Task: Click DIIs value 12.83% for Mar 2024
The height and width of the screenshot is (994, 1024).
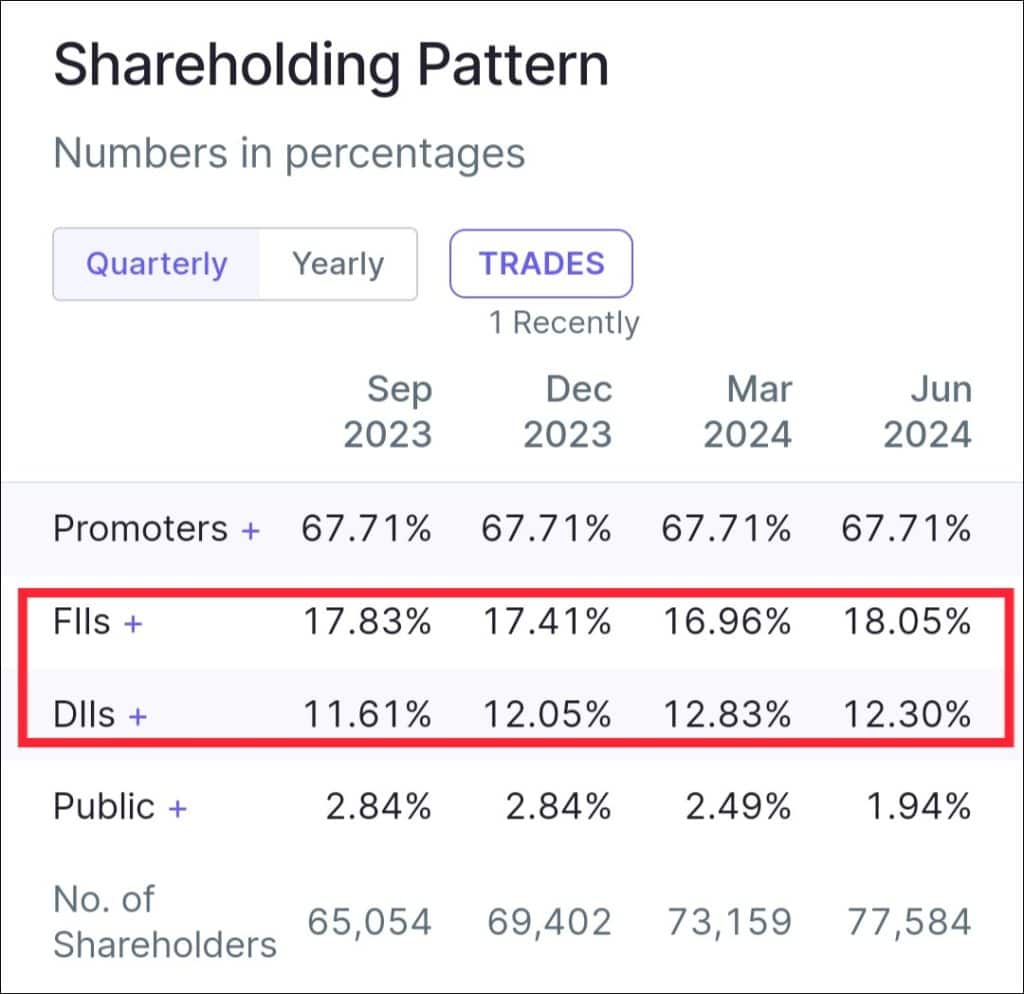Action: tap(727, 715)
